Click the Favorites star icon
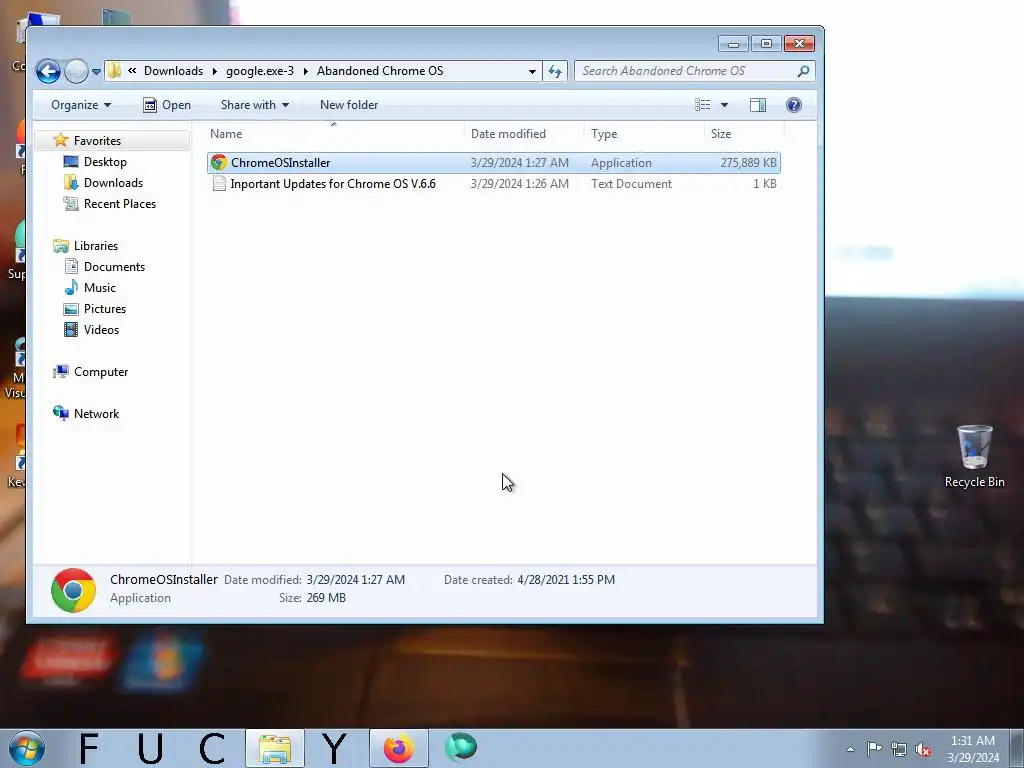The image size is (1024, 768). [x=61, y=140]
